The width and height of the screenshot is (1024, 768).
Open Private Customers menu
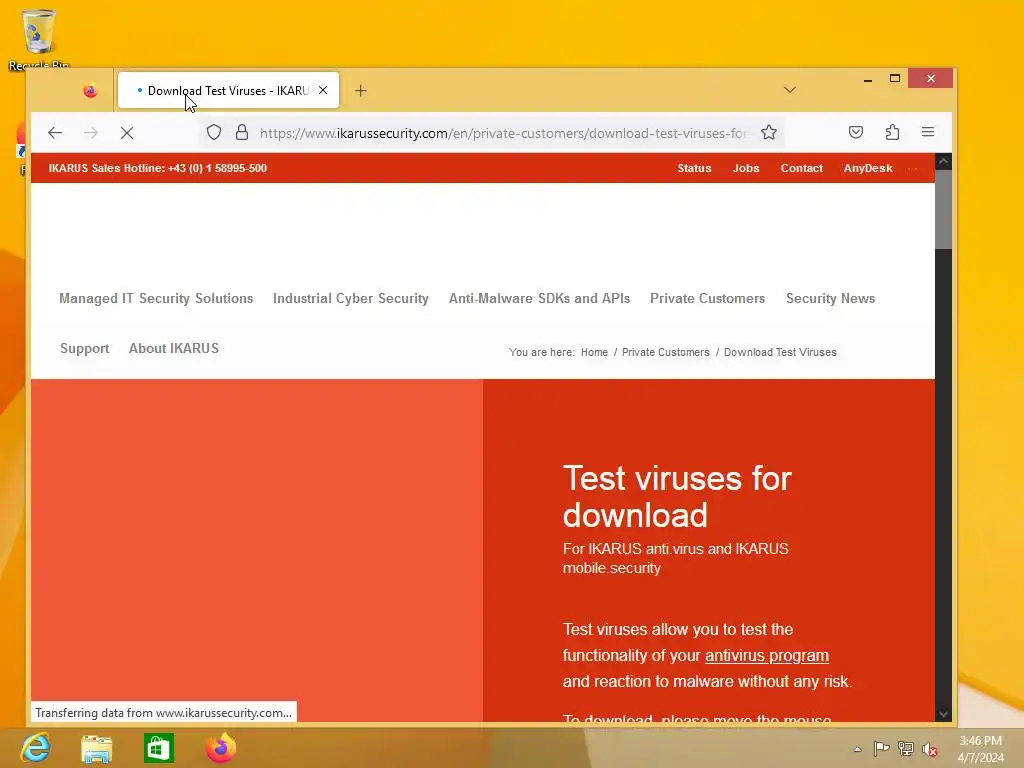click(707, 298)
